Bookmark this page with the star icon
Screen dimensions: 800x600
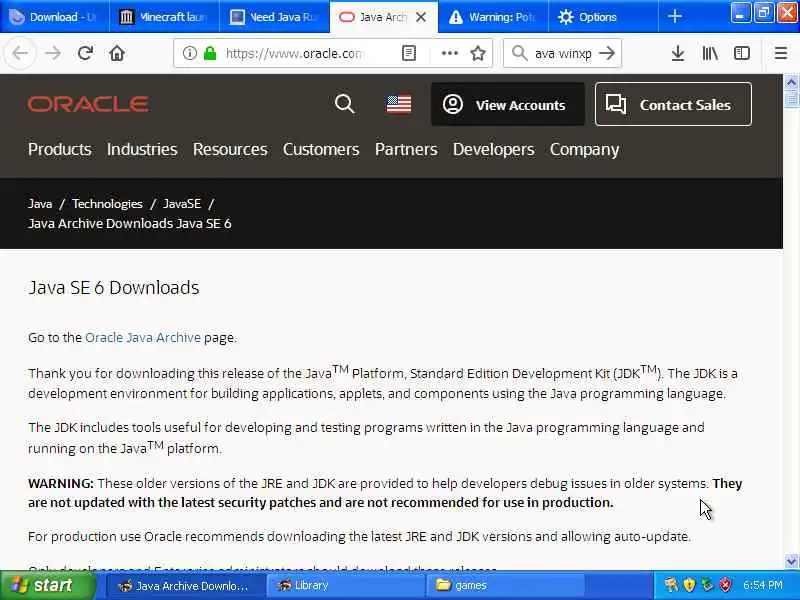point(478,53)
